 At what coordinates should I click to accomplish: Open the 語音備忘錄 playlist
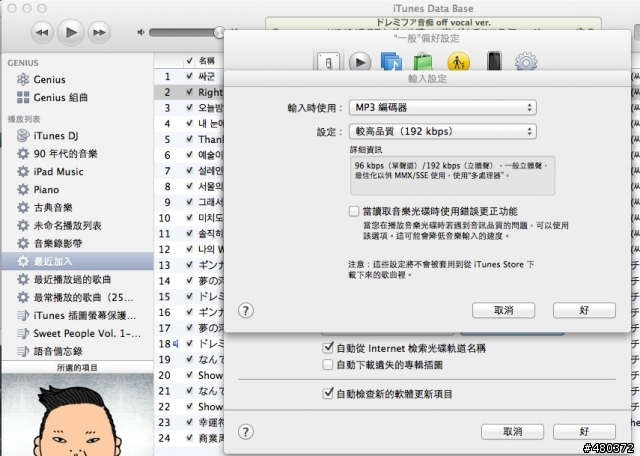[78, 351]
